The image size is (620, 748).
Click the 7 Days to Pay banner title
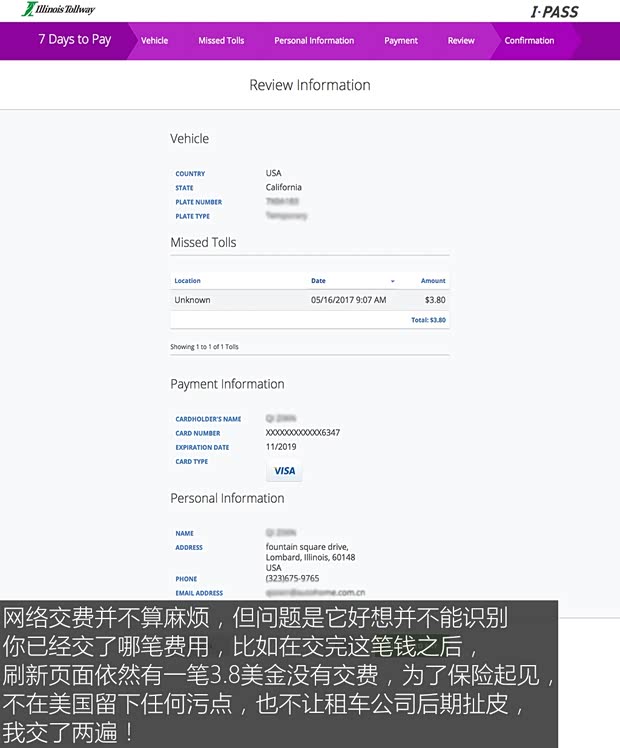click(74, 39)
